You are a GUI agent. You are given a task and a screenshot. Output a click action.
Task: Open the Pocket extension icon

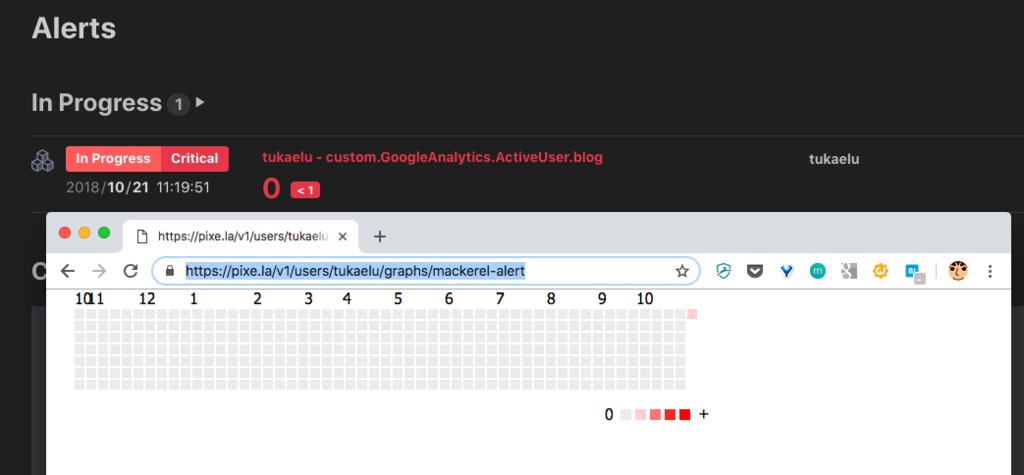coord(755,271)
